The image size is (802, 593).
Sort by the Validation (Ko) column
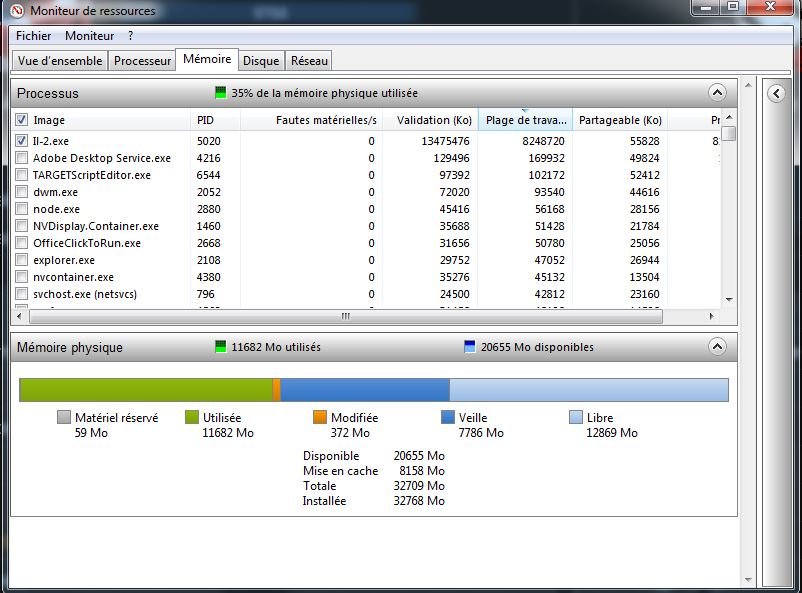(433, 120)
